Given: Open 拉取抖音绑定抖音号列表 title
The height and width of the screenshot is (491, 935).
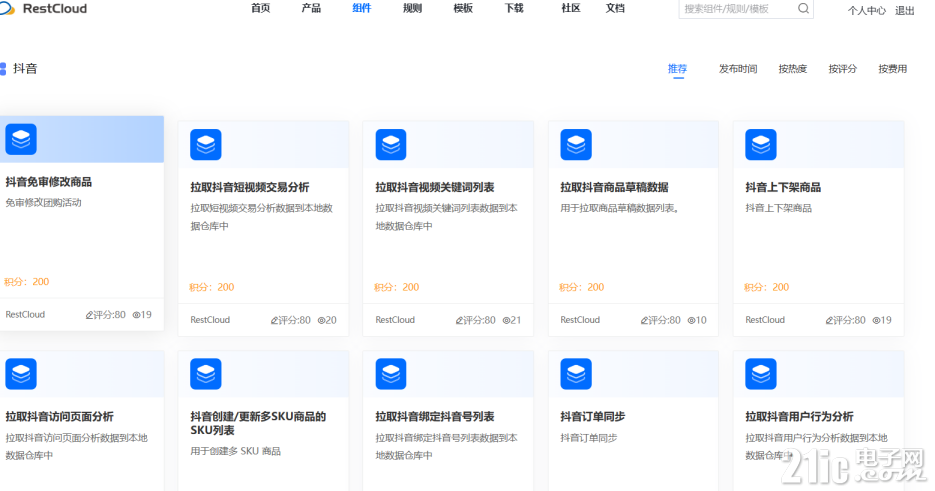Looking at the screenshot, I should click(x=435, y=416).
